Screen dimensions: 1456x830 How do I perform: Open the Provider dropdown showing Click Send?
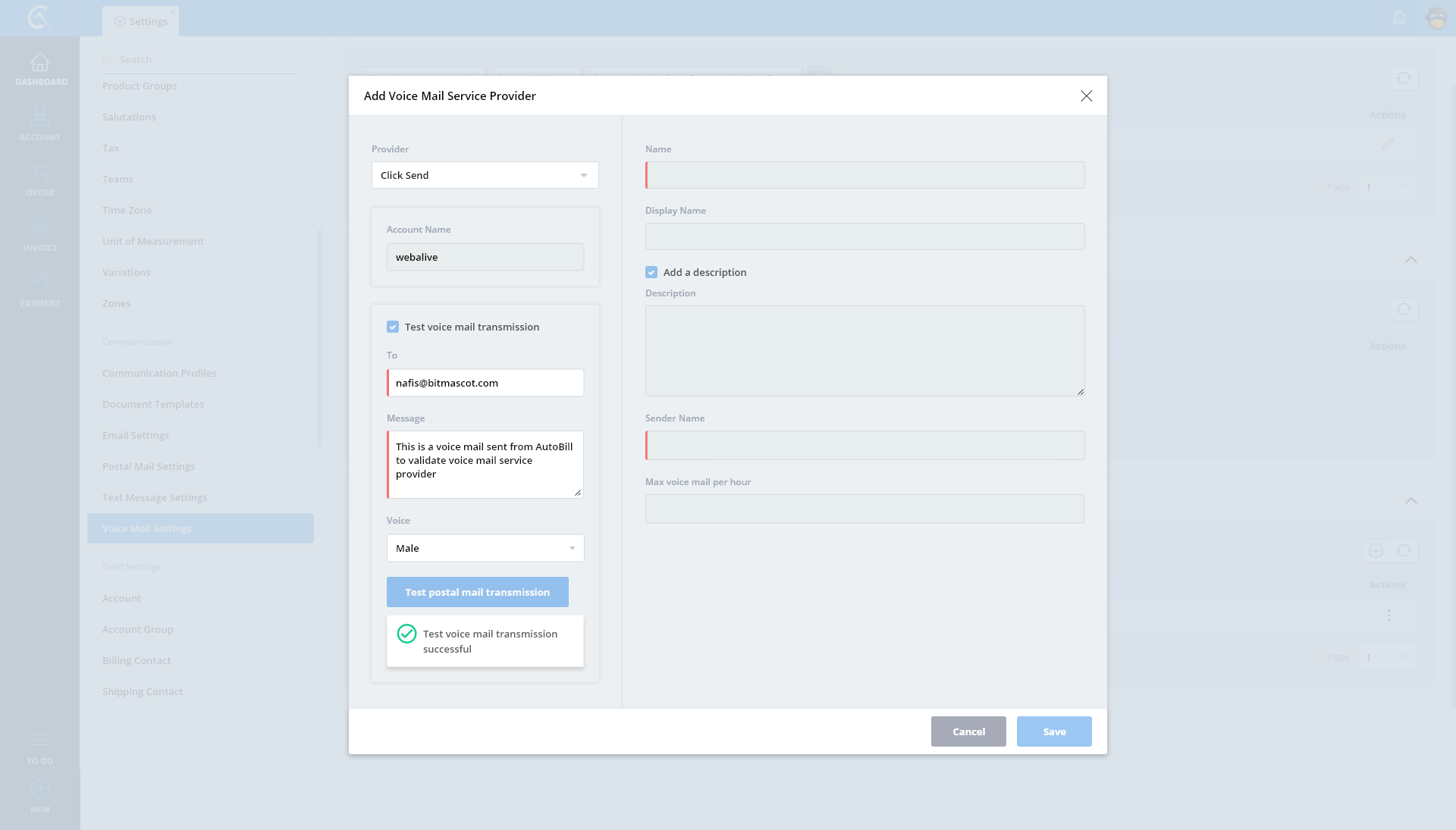(485, 175)
